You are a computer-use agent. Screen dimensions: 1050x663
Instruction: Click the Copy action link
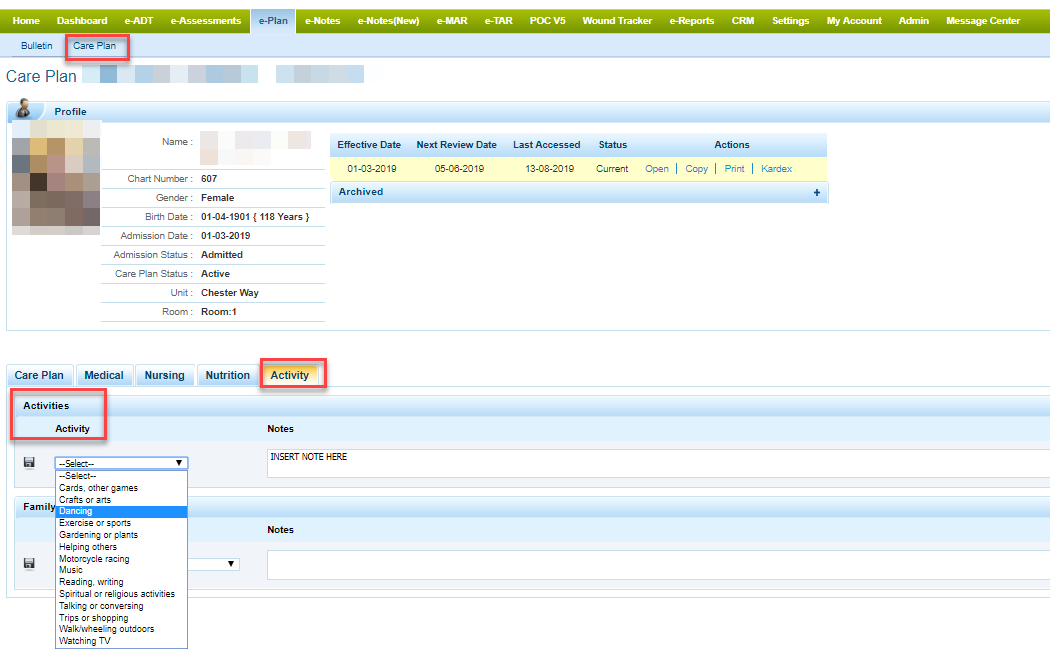coord(697,169)
